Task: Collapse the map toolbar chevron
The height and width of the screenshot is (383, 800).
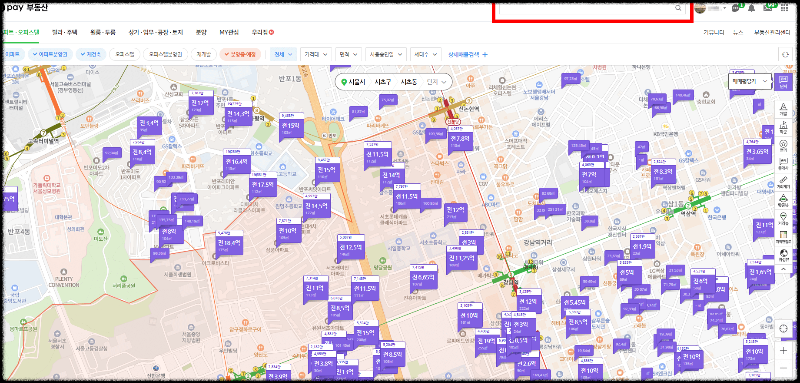Action: 783,268
